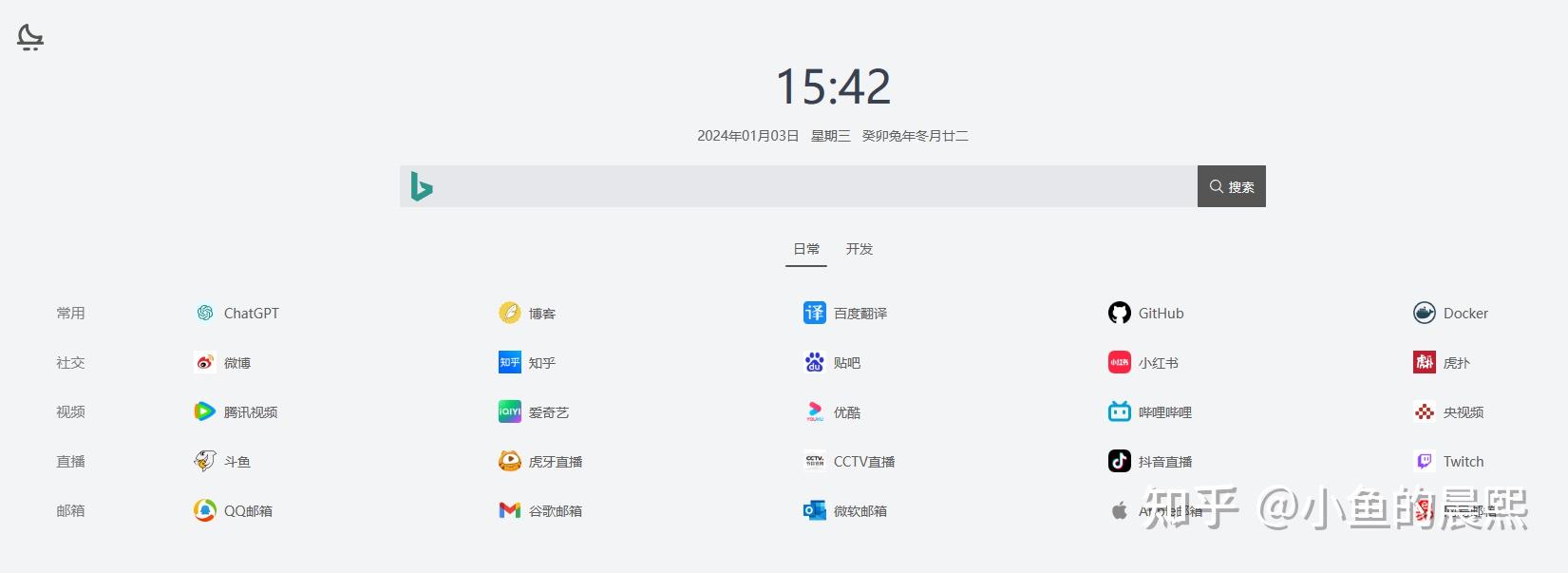
Task: Open the Docker whale icon
Action: click(1425, 313)
